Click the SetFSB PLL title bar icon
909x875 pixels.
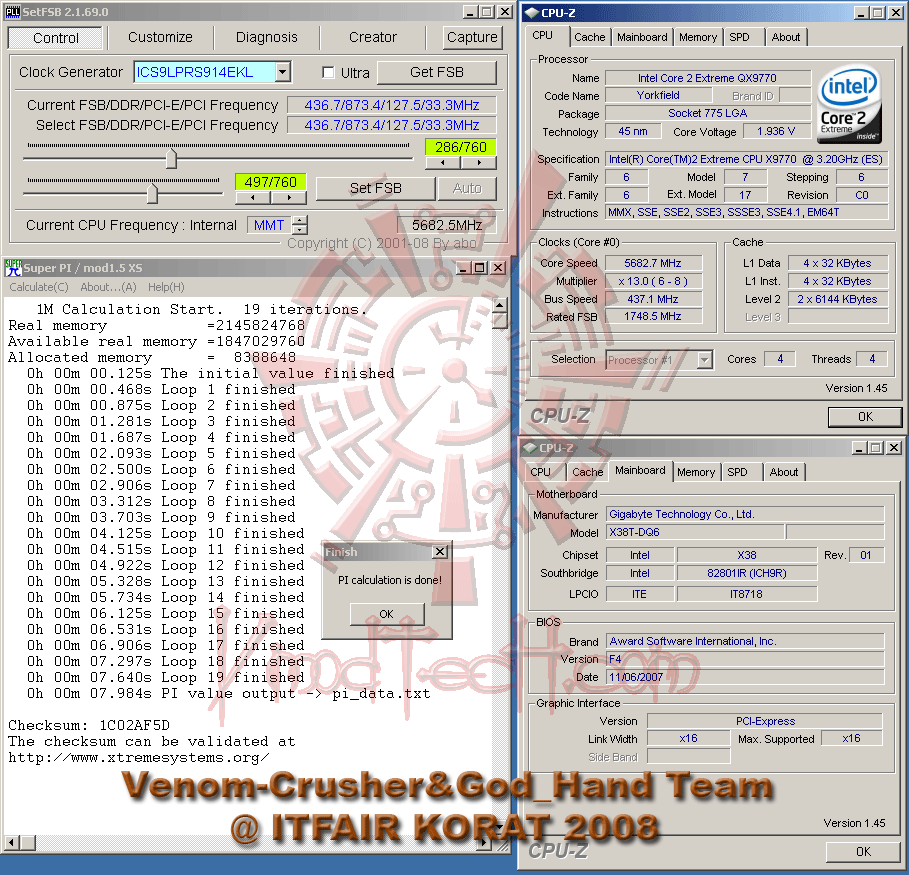[12, 11]
